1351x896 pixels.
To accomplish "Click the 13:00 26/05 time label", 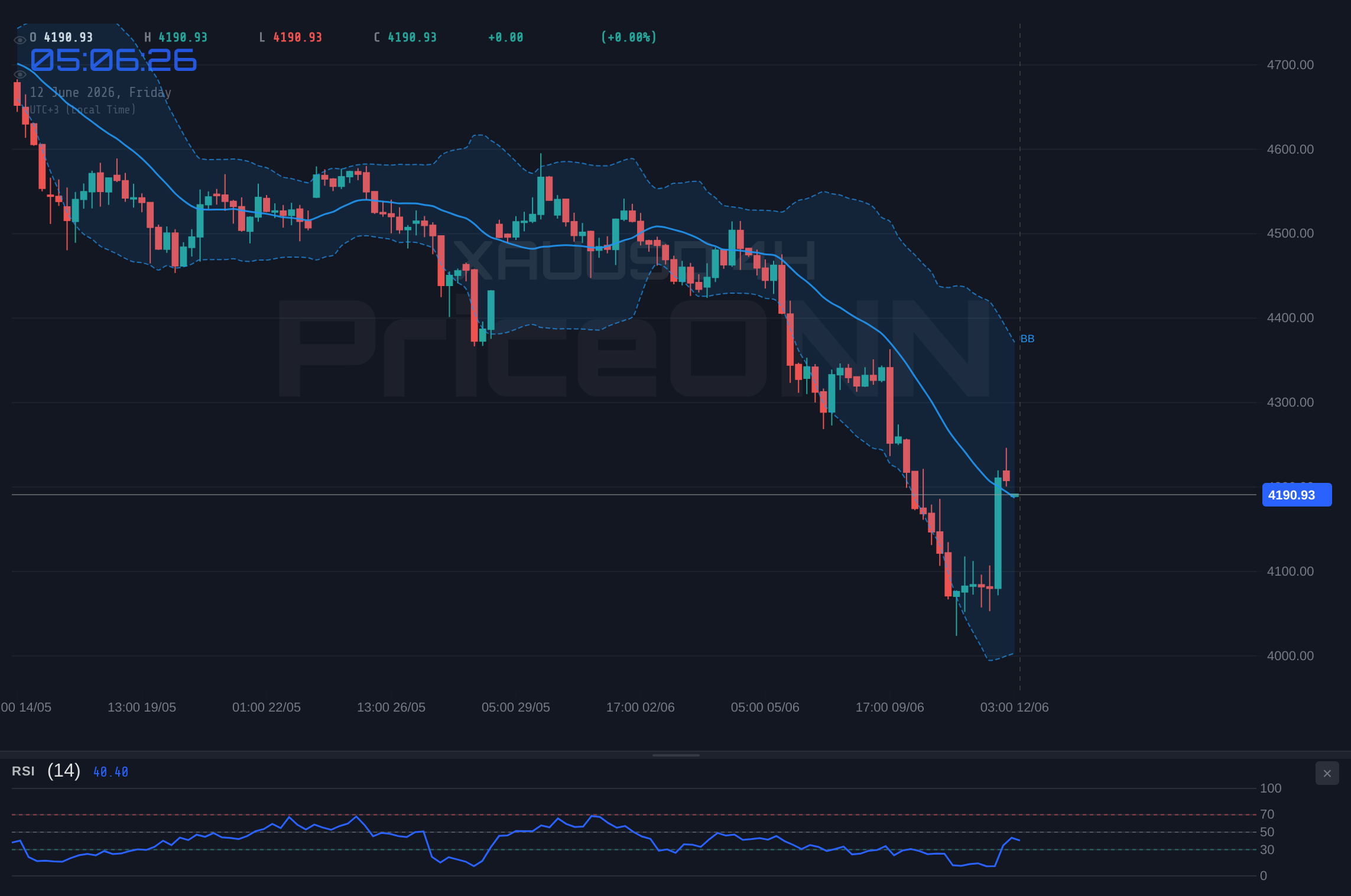I will coord(391,707).
